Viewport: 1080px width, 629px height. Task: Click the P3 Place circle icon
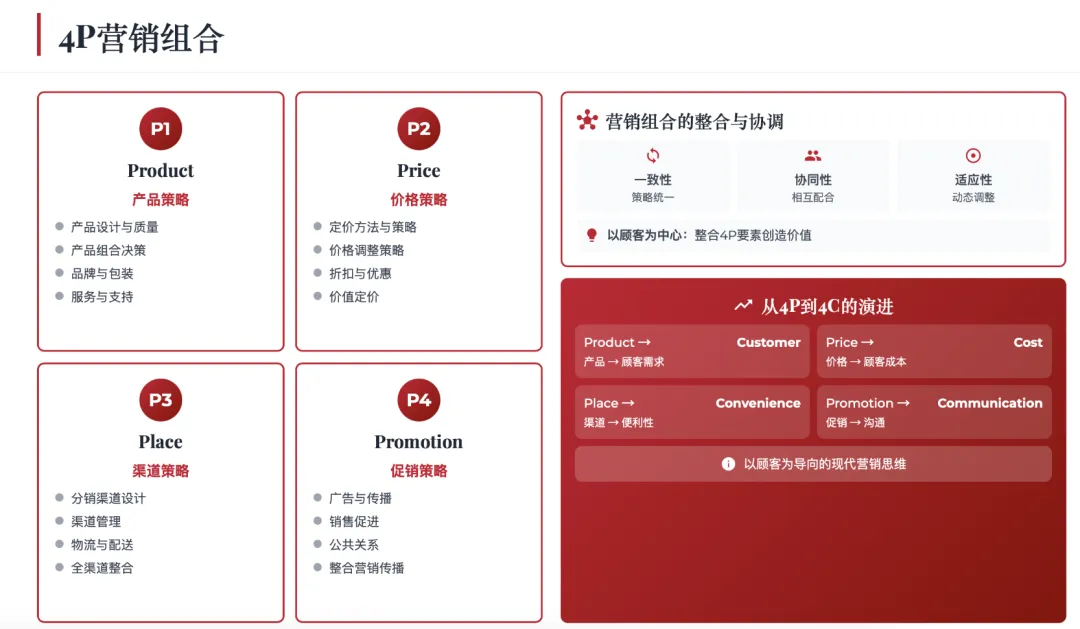(159, 400)
